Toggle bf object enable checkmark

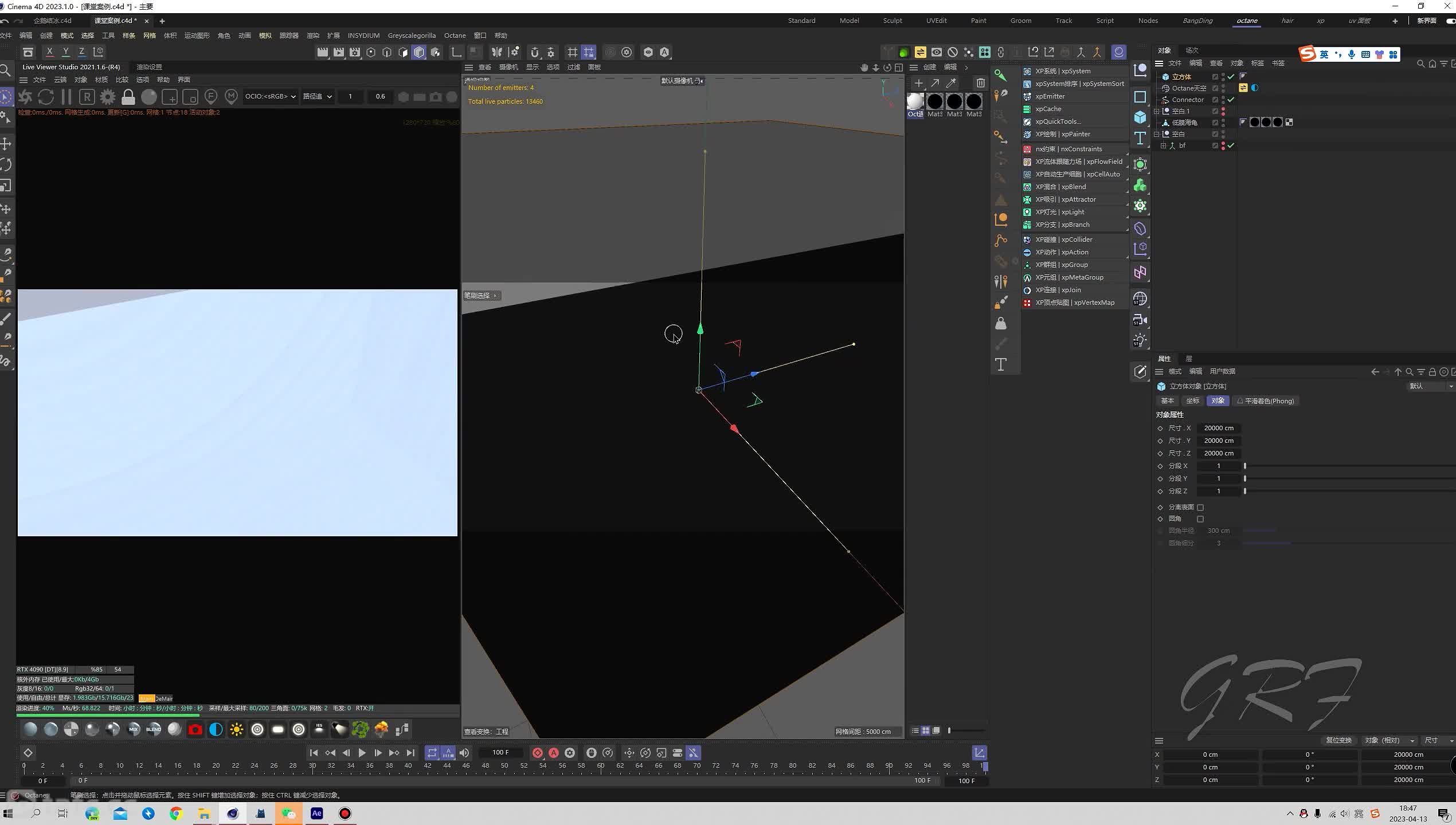point(1231,146)
